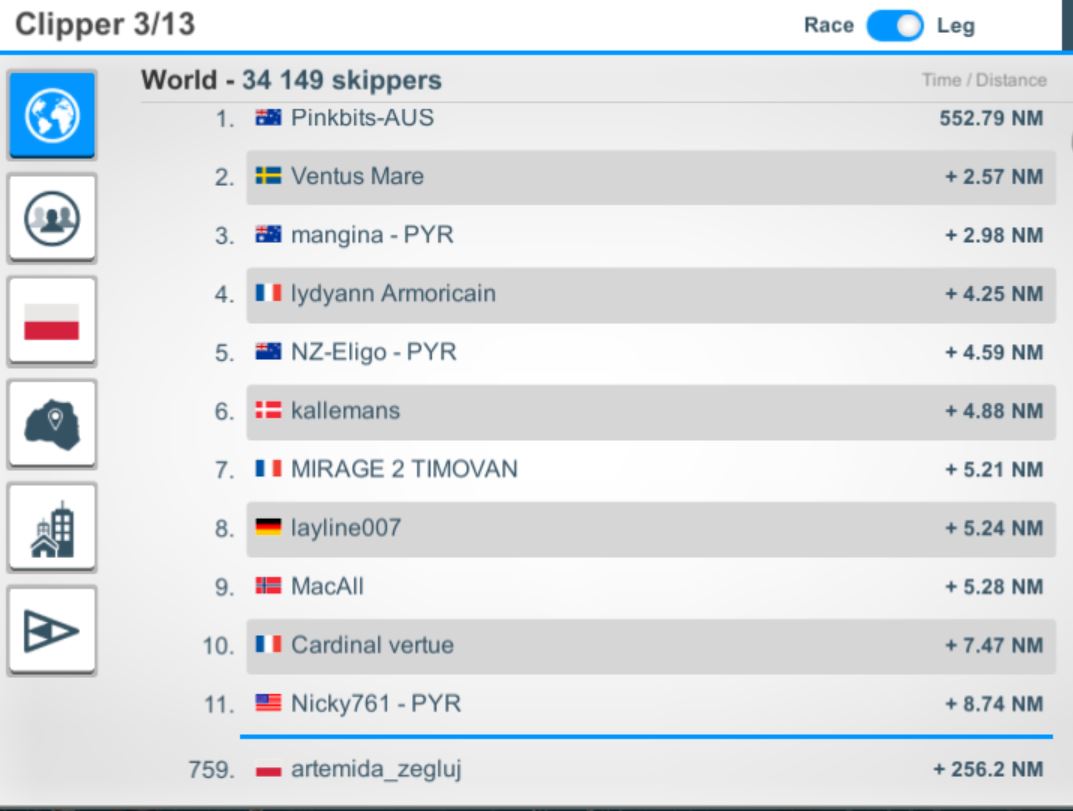The image size is (1073, 811).
Task: Choose the Cardinal vertue row
Action: pyautogui.click(x=651, y=645)
